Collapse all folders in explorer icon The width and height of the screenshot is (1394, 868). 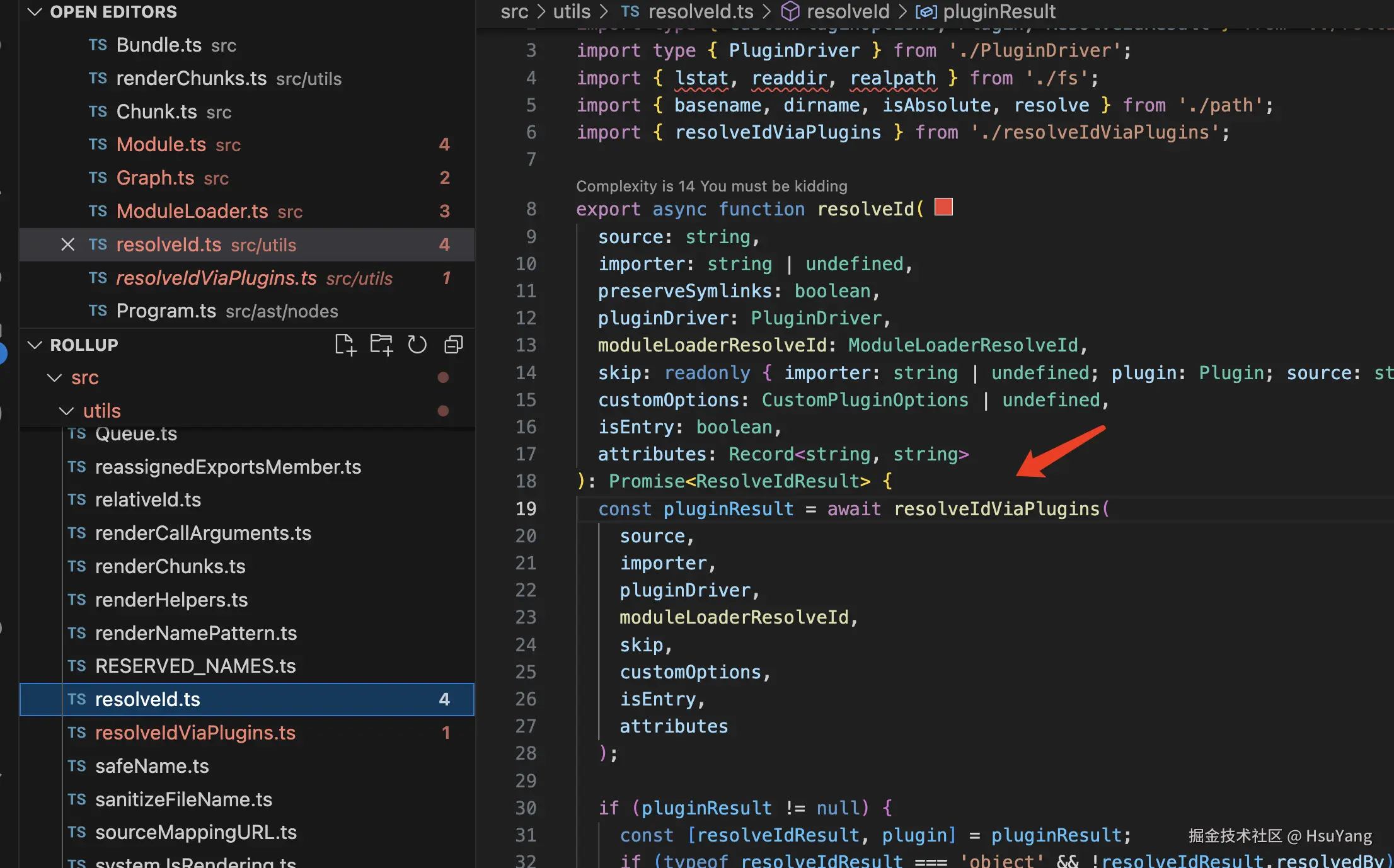[454, 345]
